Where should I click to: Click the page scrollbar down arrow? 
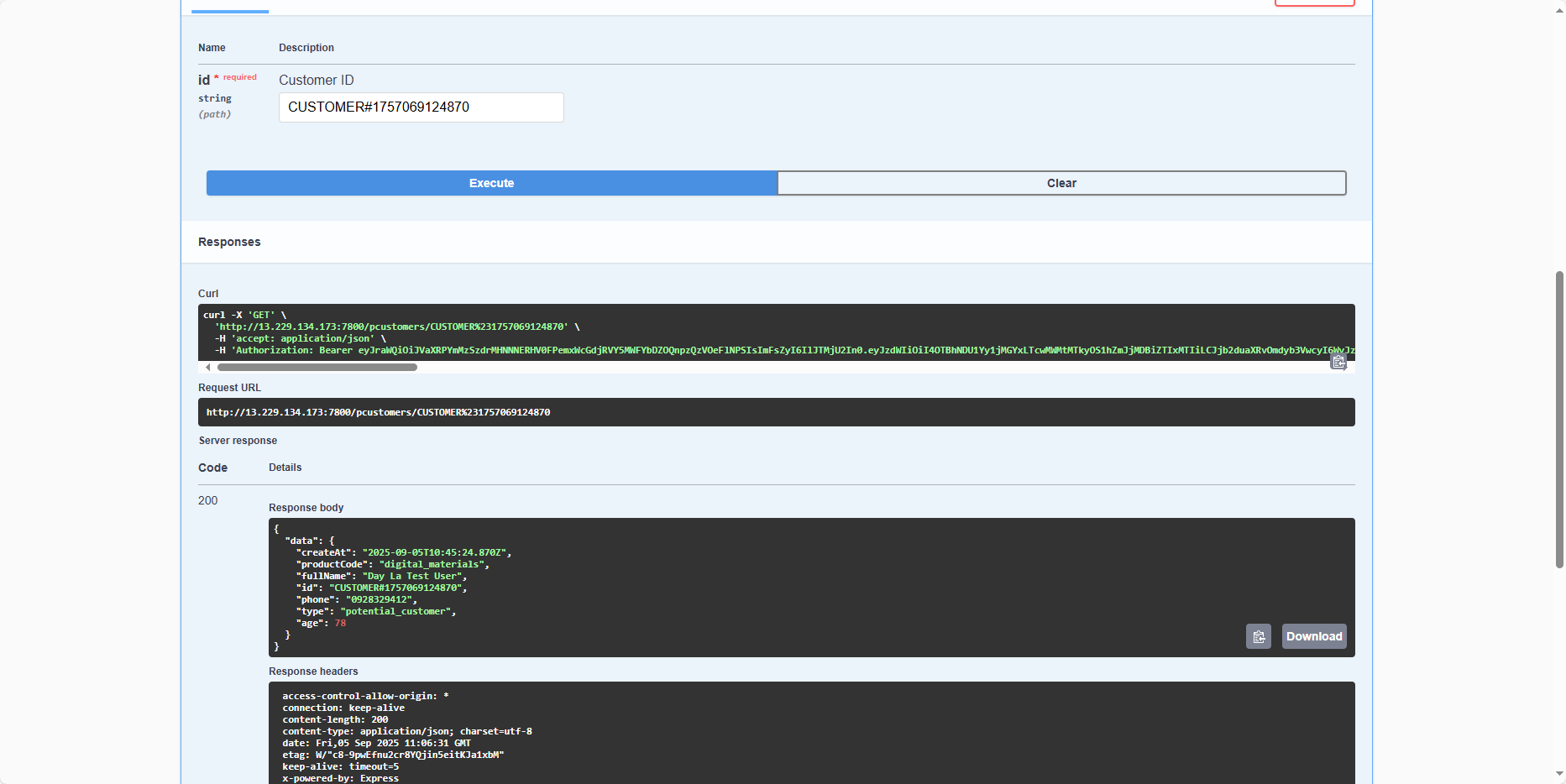(1559, 774)
